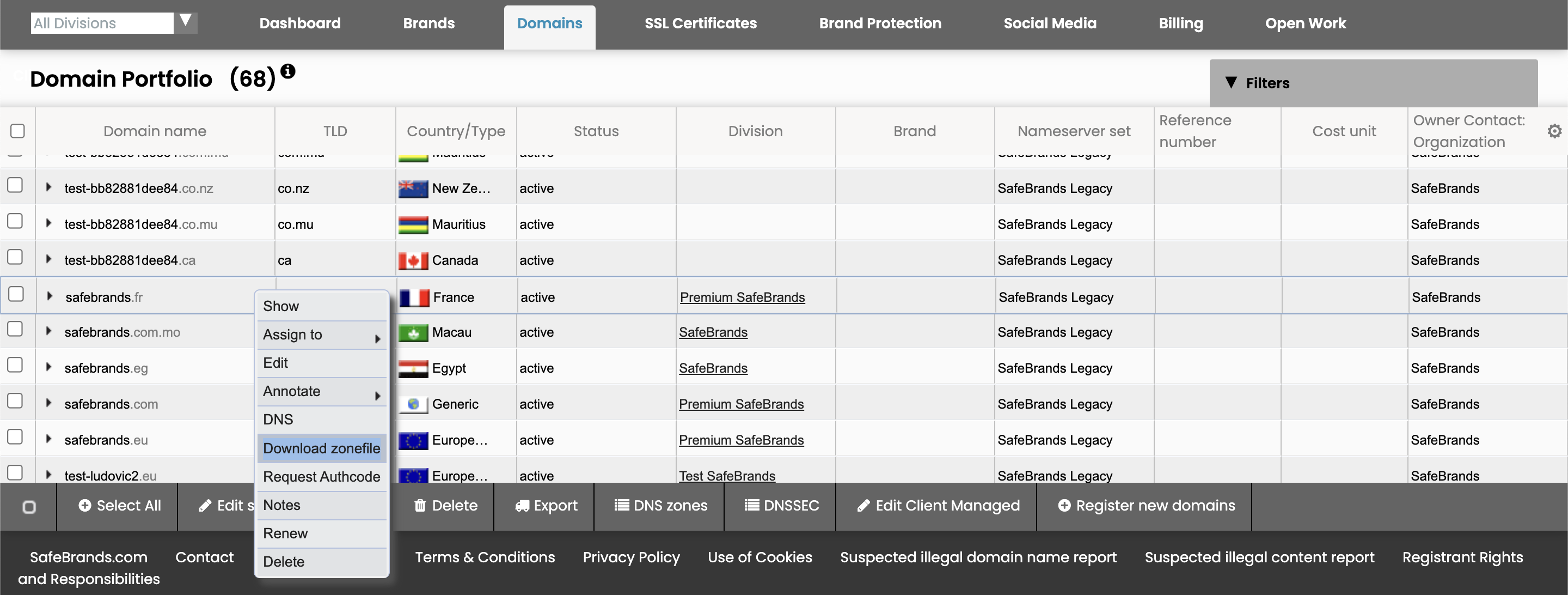Expand the safebrands.eg row
1568x595 pixels.
click(x=48, y=367)
